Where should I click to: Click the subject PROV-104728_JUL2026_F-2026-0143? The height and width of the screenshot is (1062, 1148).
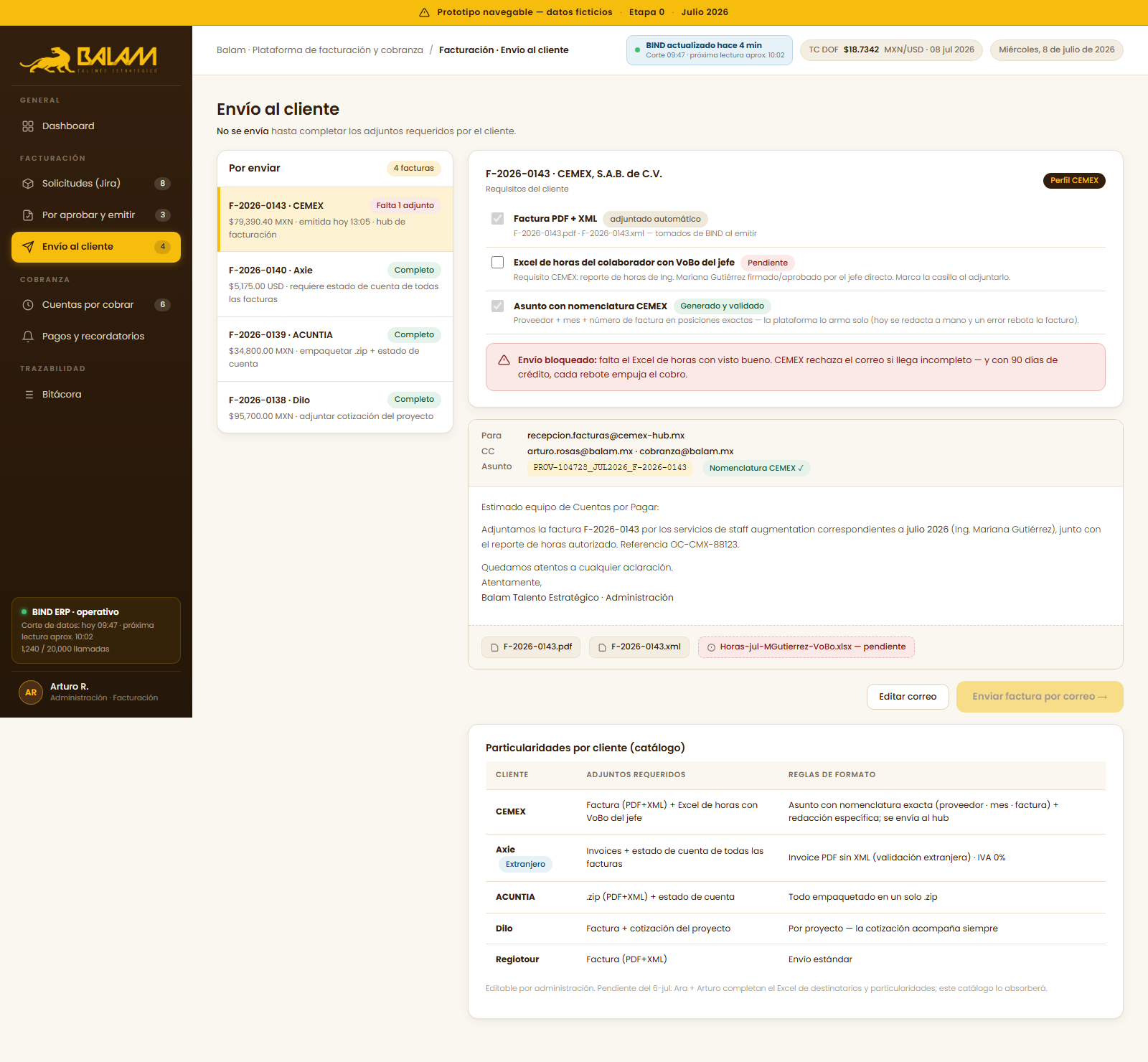(610, 468)
